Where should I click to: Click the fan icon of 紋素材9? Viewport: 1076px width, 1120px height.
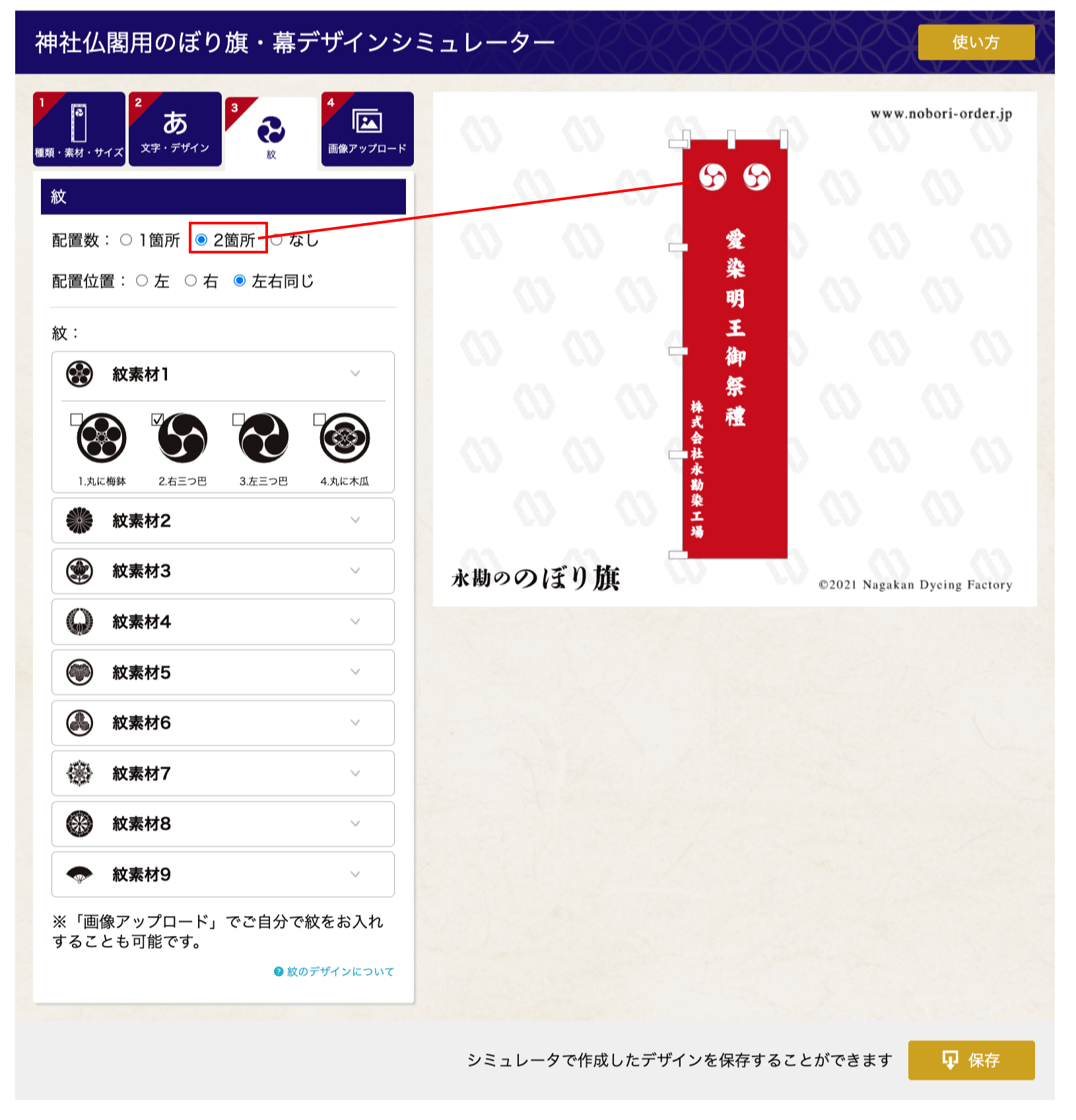(80, 874)
